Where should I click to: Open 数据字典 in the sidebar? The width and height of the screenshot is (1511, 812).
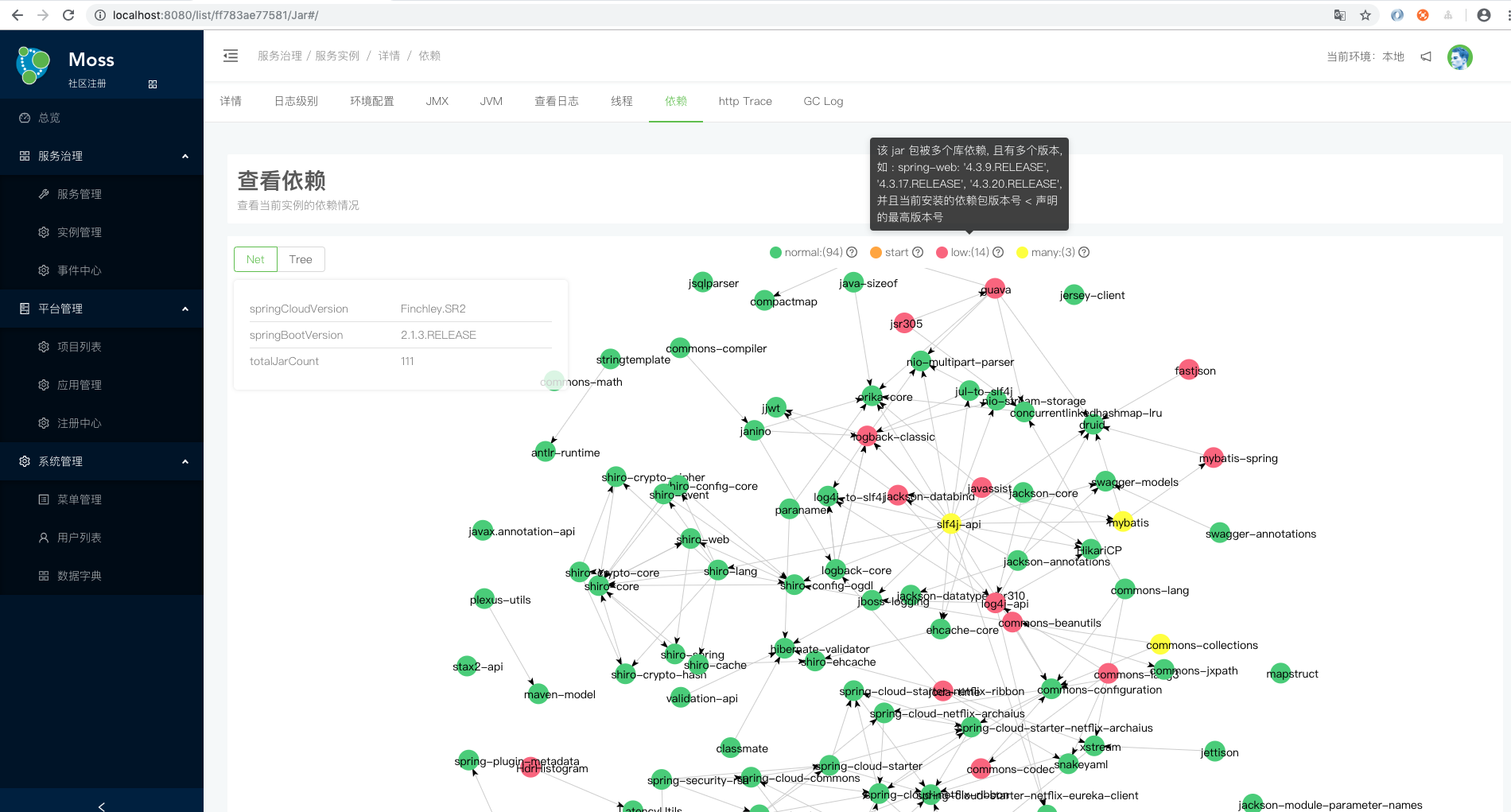click(x=102, y=576)
